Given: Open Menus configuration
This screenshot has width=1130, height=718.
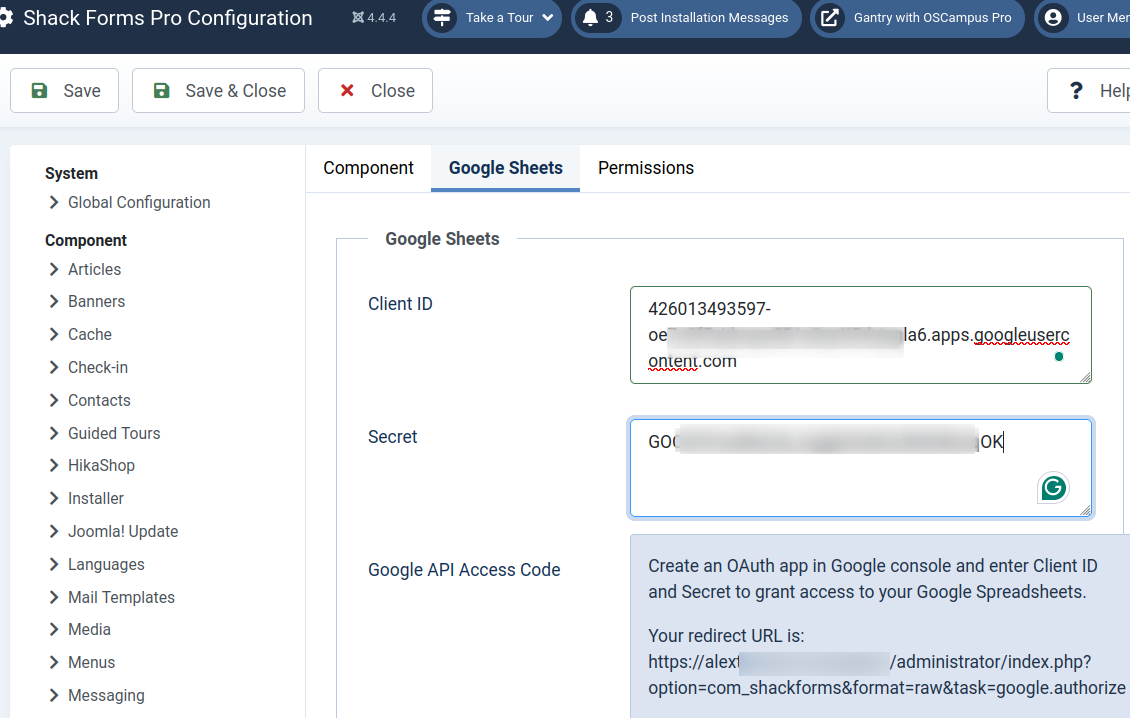Looking at the screenshot, I should [x=92, y=662].
